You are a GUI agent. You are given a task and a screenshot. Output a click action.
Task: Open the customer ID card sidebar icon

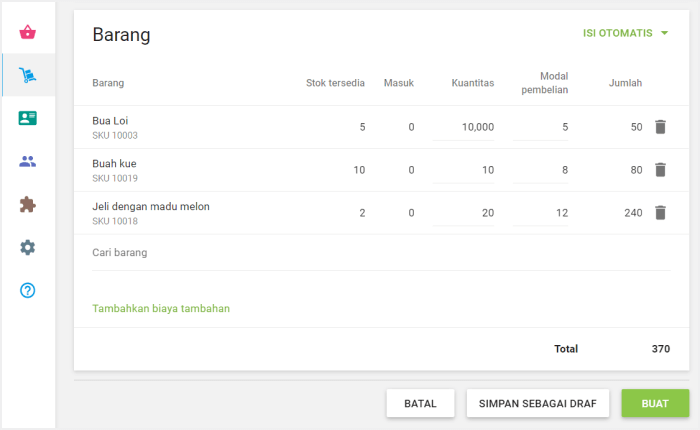[28, 118]
